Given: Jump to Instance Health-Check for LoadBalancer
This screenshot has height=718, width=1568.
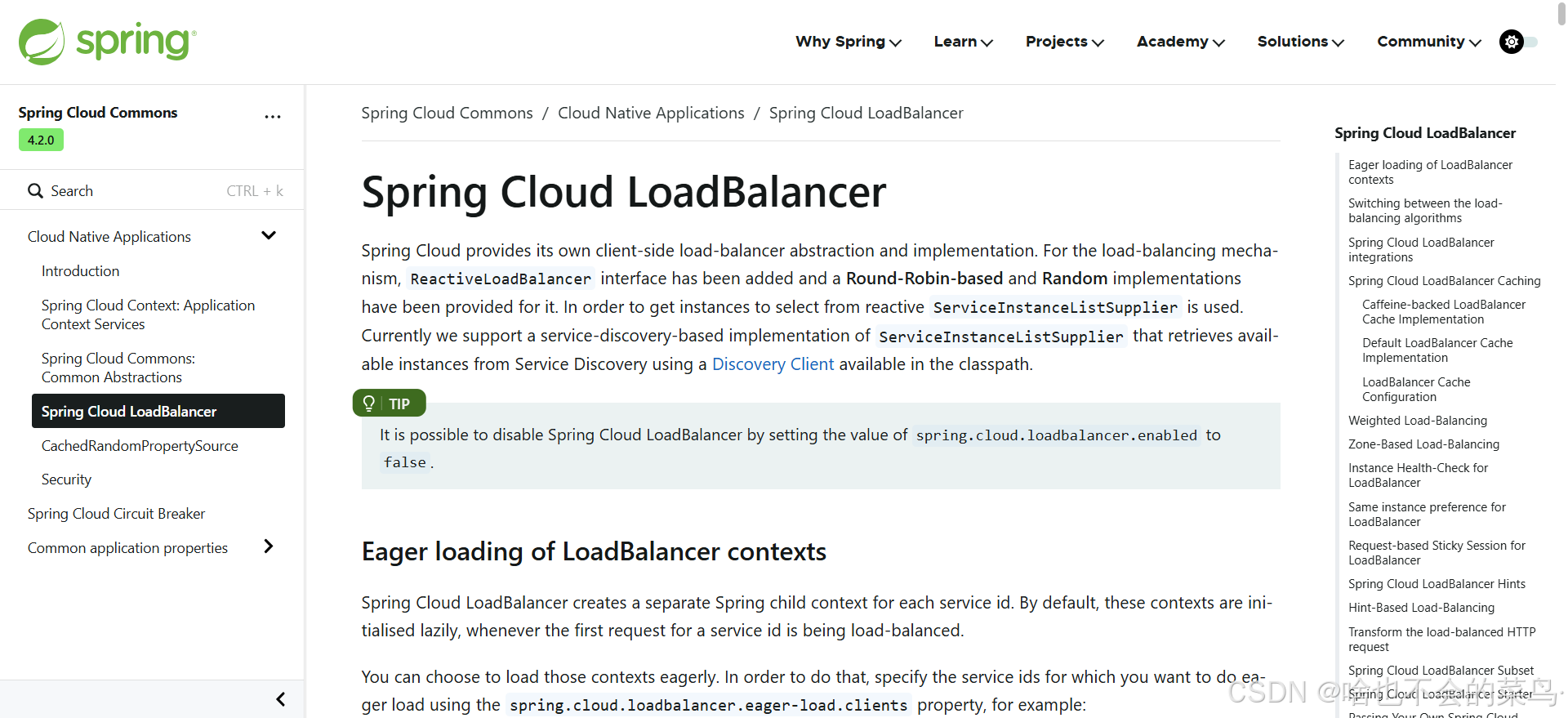Looking at the screenshot, I should coord(1418,475).
